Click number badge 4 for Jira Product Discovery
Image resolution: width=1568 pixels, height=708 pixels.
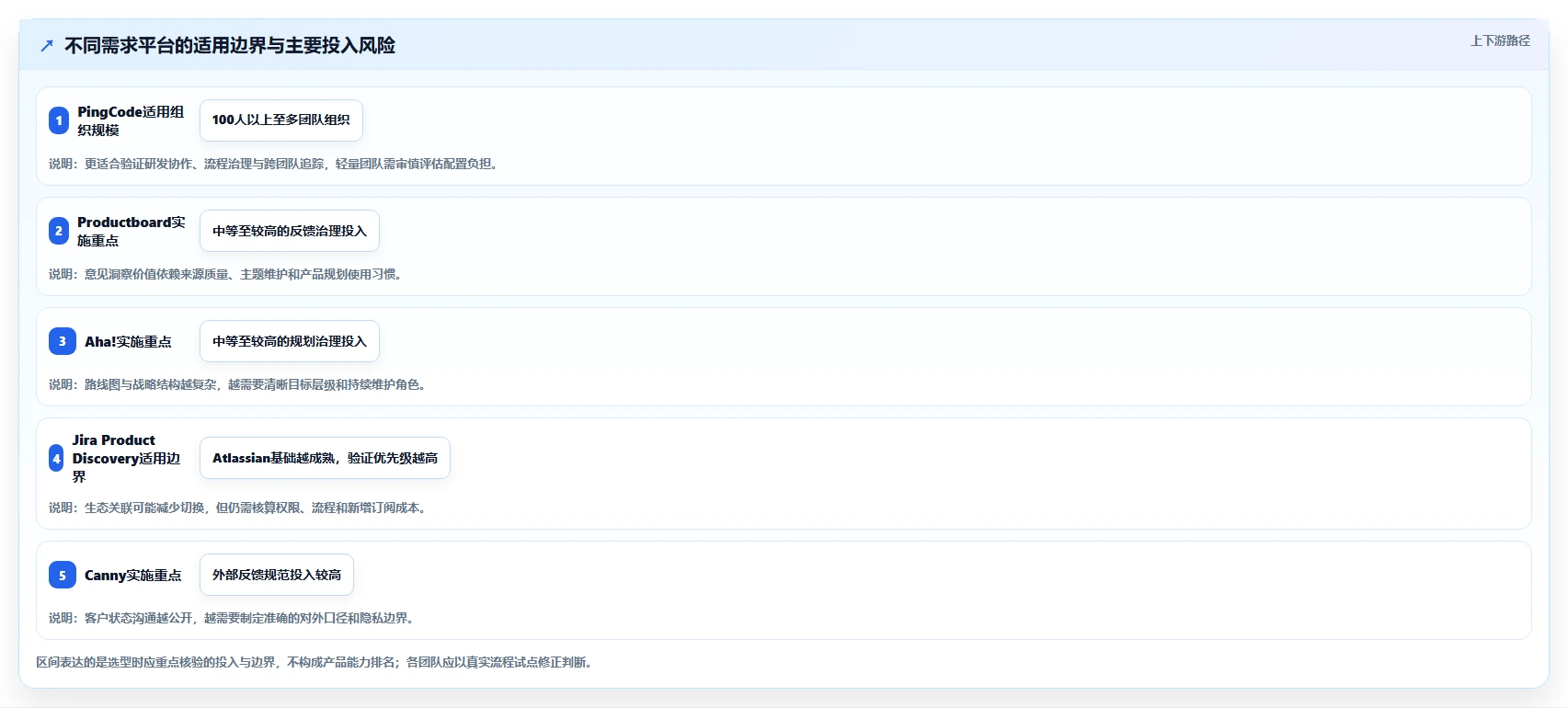tap(56, 458)
